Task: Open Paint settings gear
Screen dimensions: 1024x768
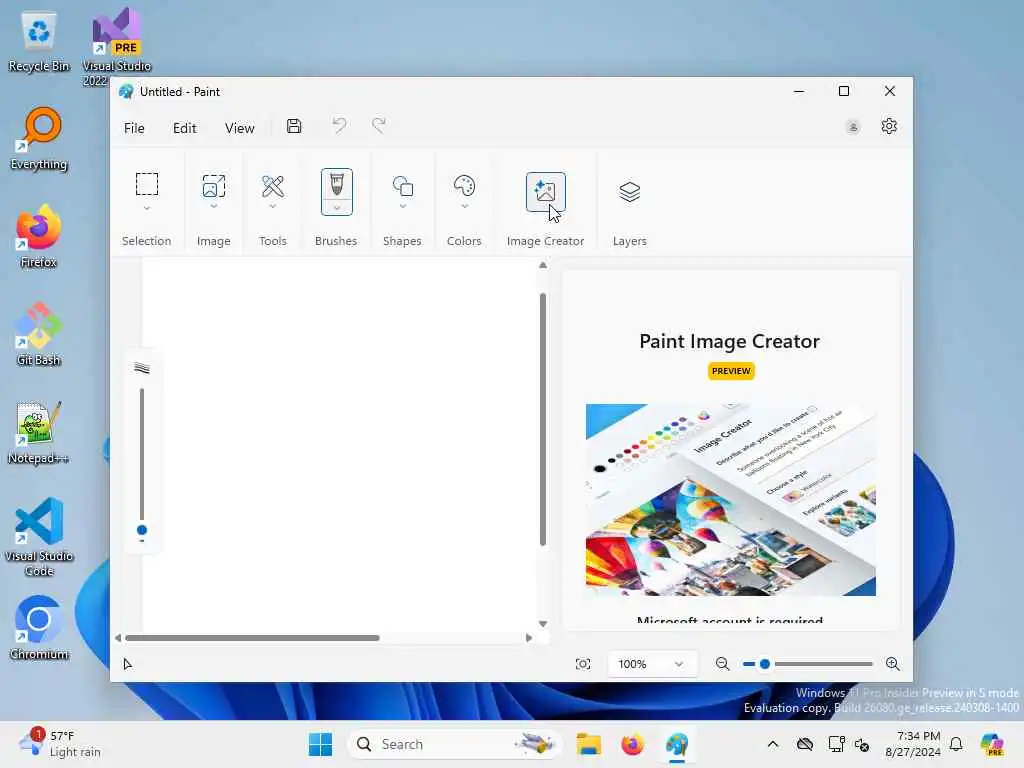Action: tap(889, 126)
